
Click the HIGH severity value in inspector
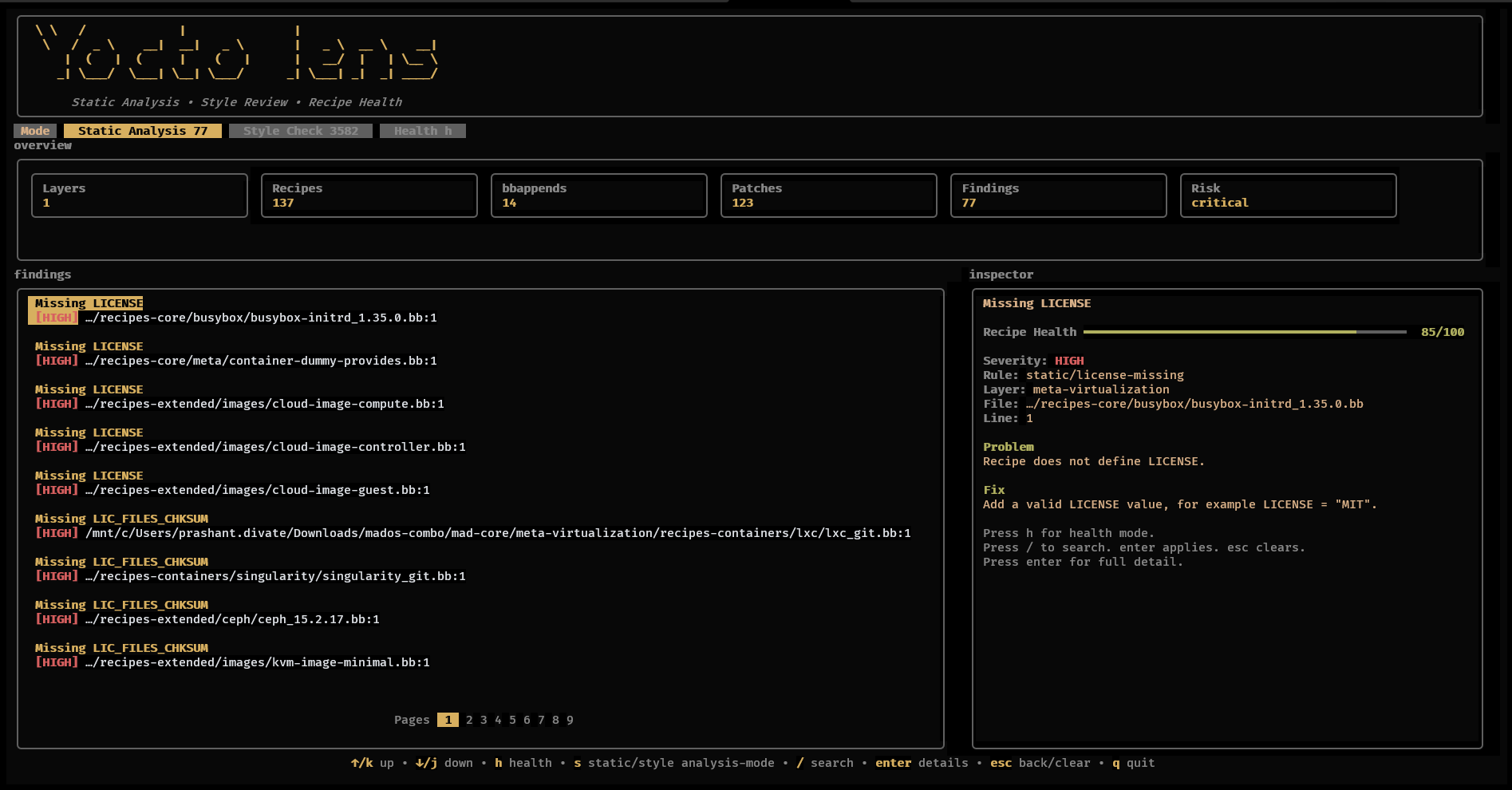tap(1069, 361)
